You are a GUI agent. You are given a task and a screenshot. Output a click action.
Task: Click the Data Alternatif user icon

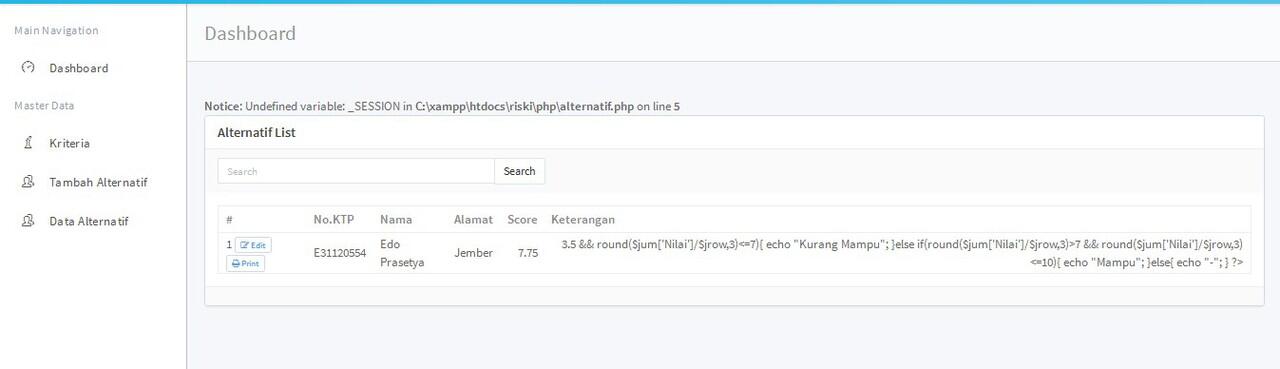tap(28, 221)
